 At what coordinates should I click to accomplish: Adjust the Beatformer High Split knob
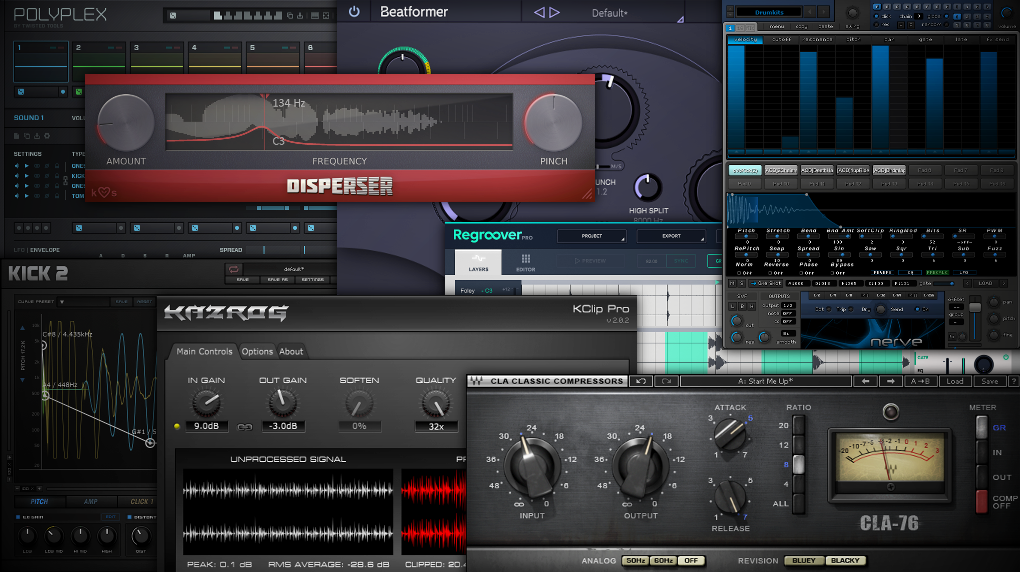pyautogui.click(x=647, y=188)
